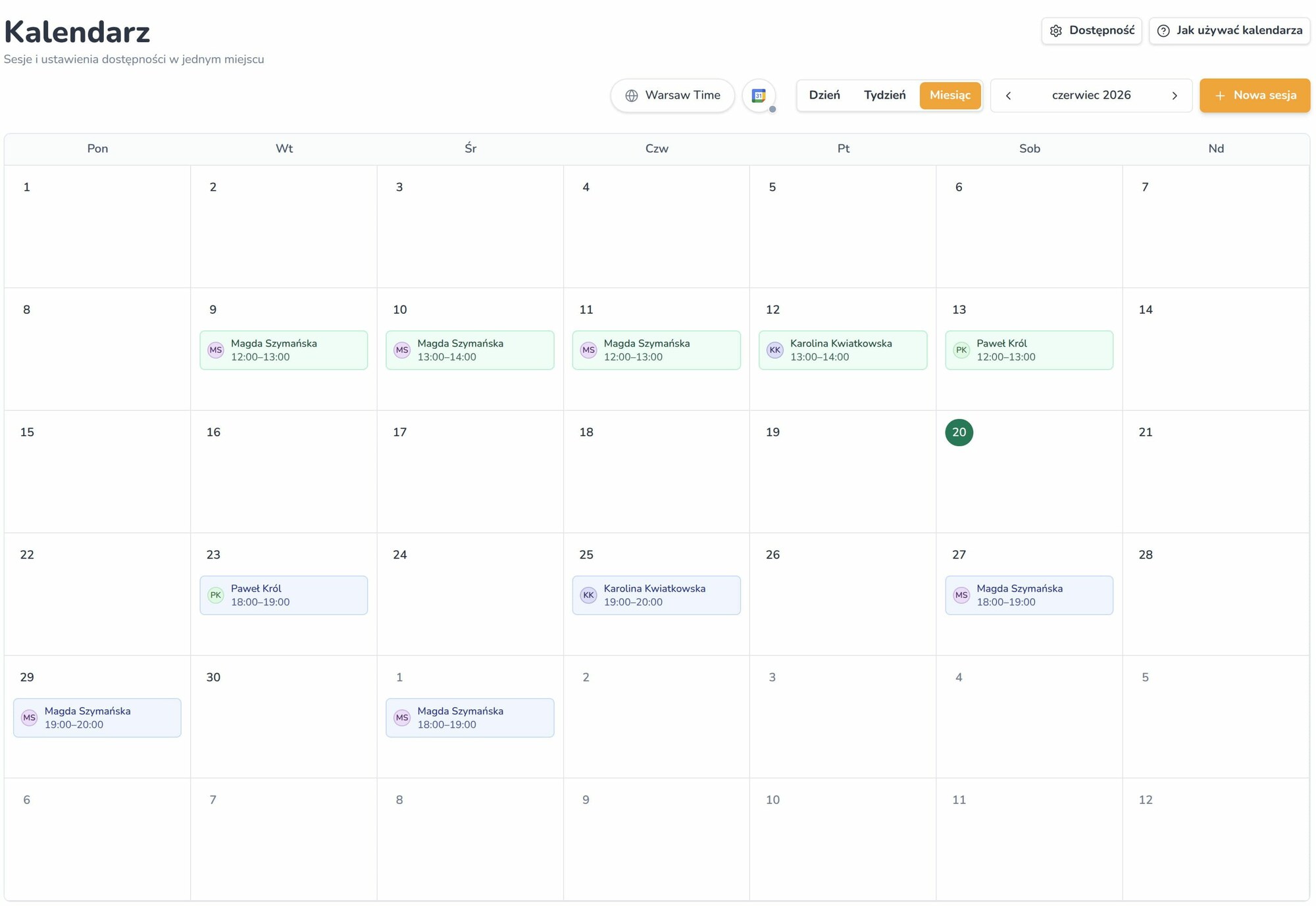Click PK avatar on June 23 session
The height and width of the screenshot is (906, 1316).
(x=216, y=595)
